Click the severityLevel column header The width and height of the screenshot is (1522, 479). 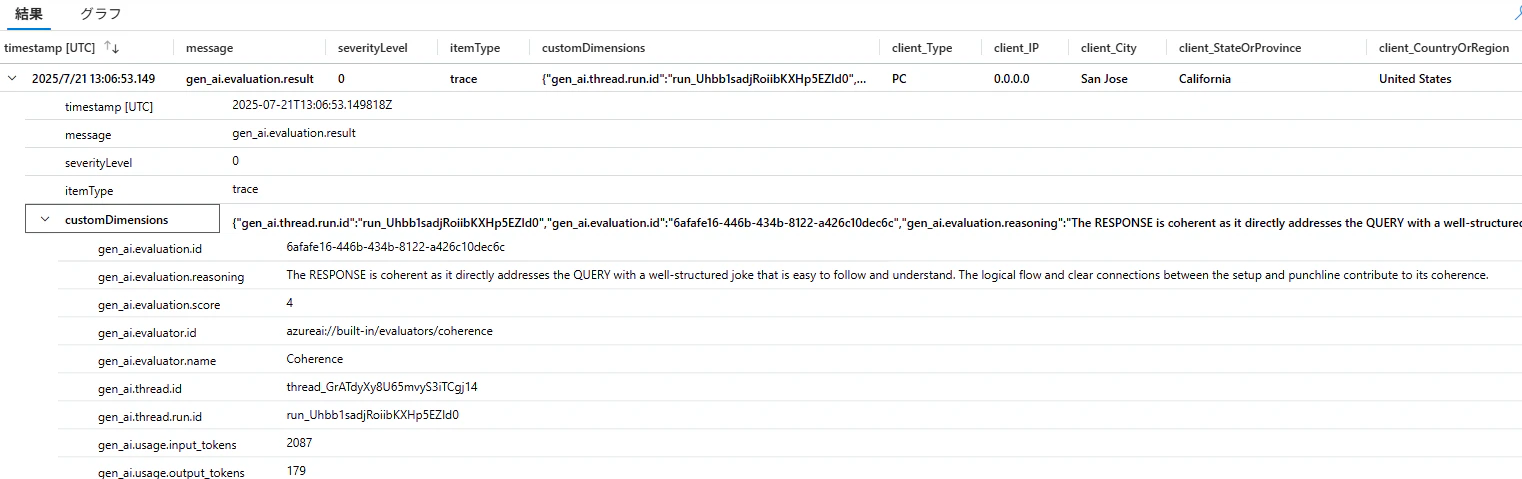(373, 48)
